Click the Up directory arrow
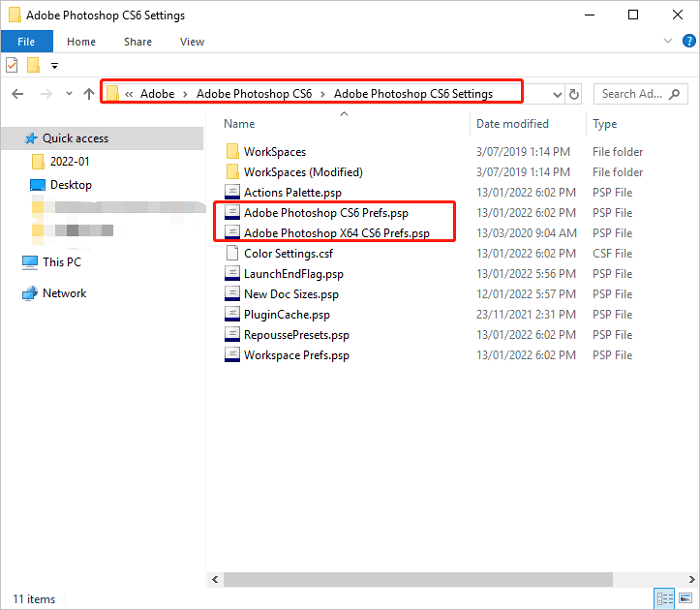This screenshot has width=700, height=610. pyautogui.click(x=89, y=94)
